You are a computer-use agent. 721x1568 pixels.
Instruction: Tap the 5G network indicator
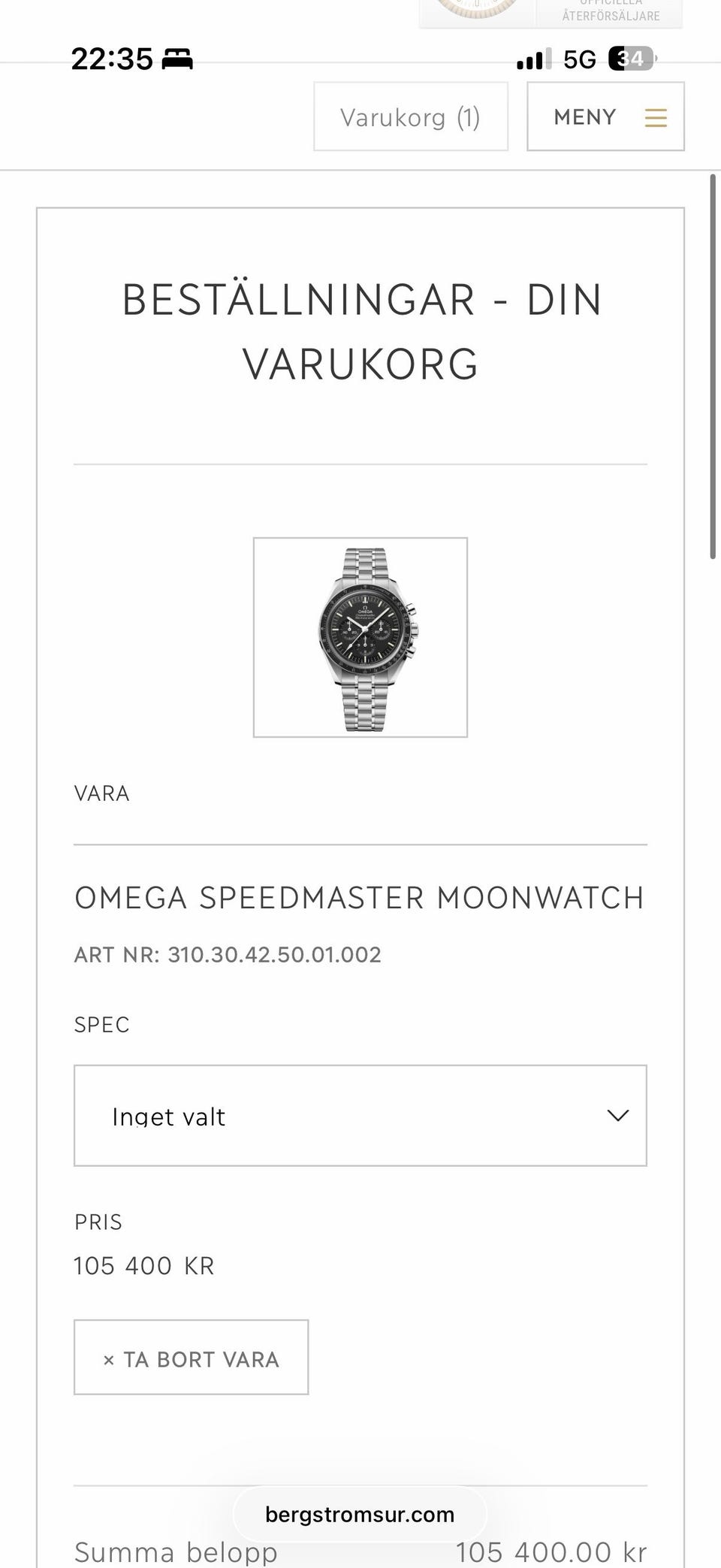point(579,59)
